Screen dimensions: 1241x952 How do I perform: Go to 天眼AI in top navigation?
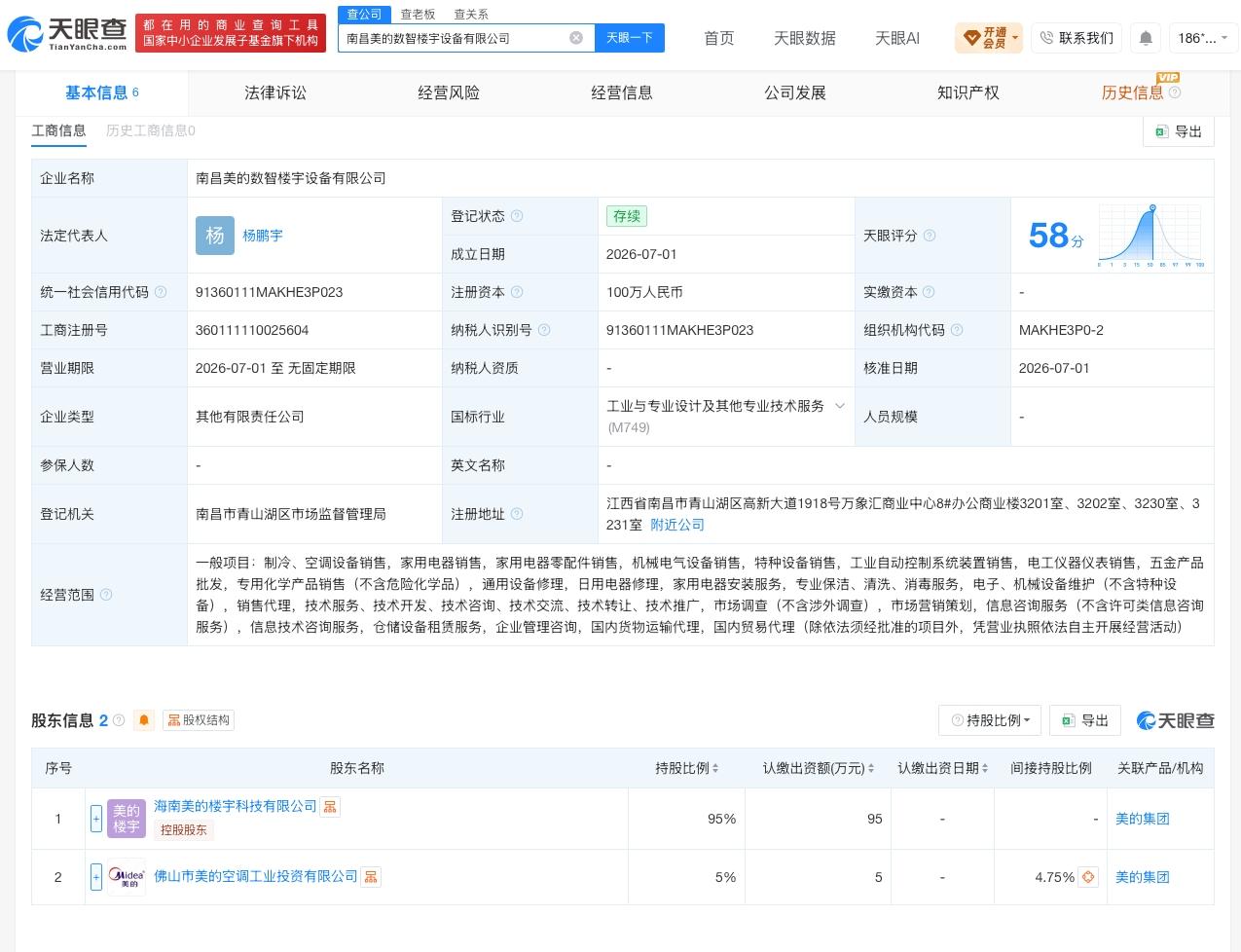(x=897, y=38)
